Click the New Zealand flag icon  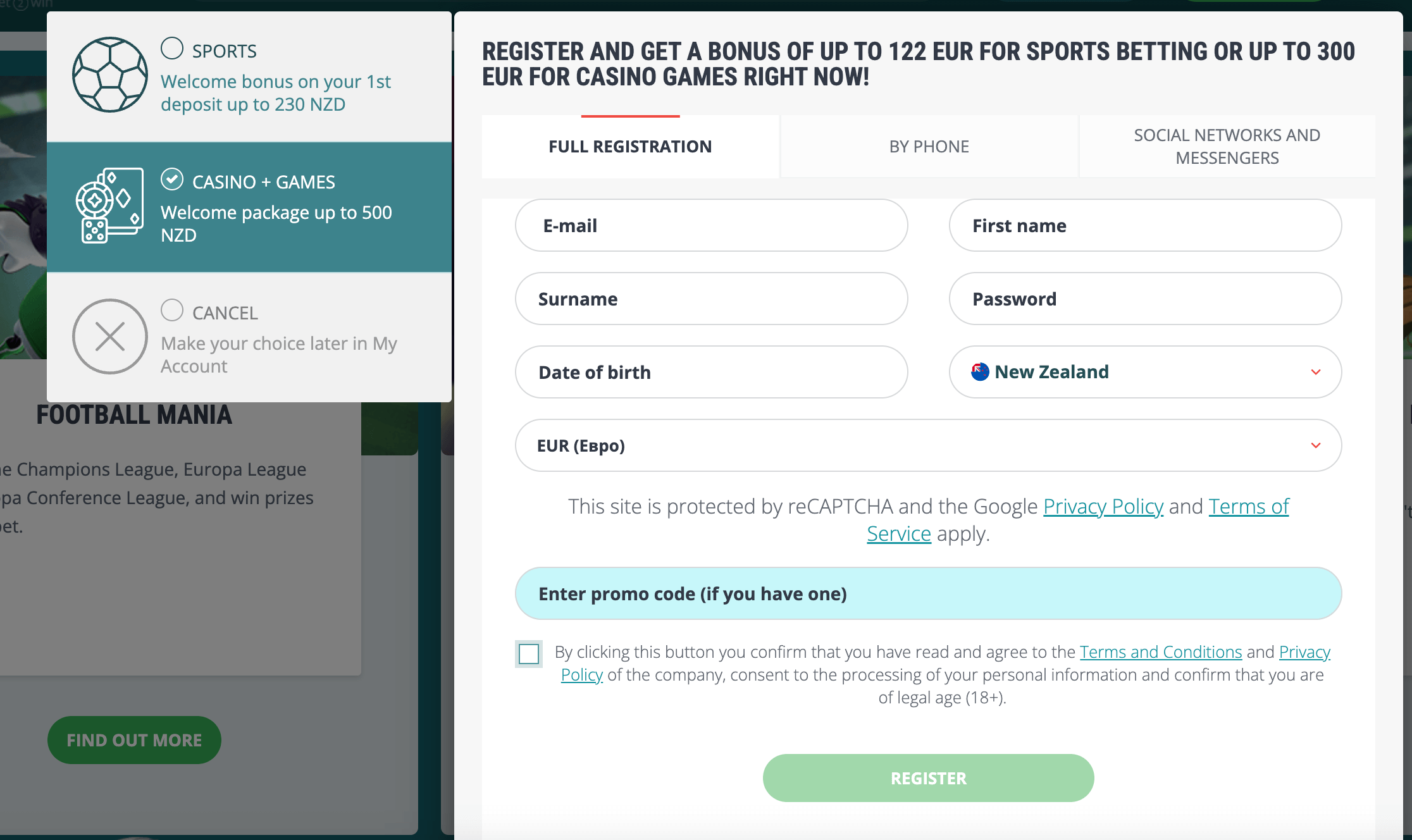pyautogui.click(x=980, y=372)
